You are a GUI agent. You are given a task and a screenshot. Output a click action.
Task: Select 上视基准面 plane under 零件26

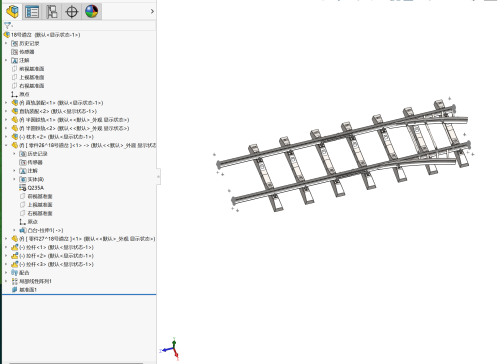(23, 205)
